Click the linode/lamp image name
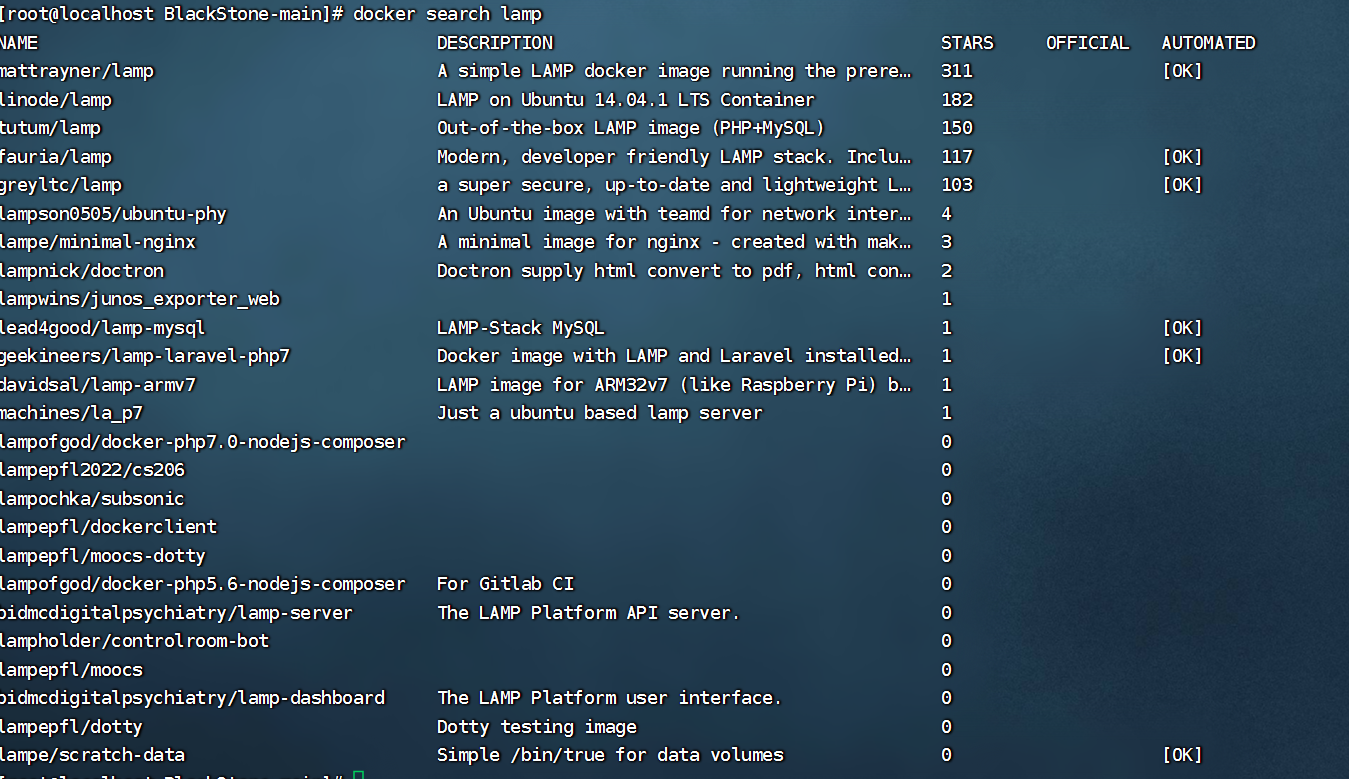The height and width of the screenshot is (779, 1349). point(56,100)
